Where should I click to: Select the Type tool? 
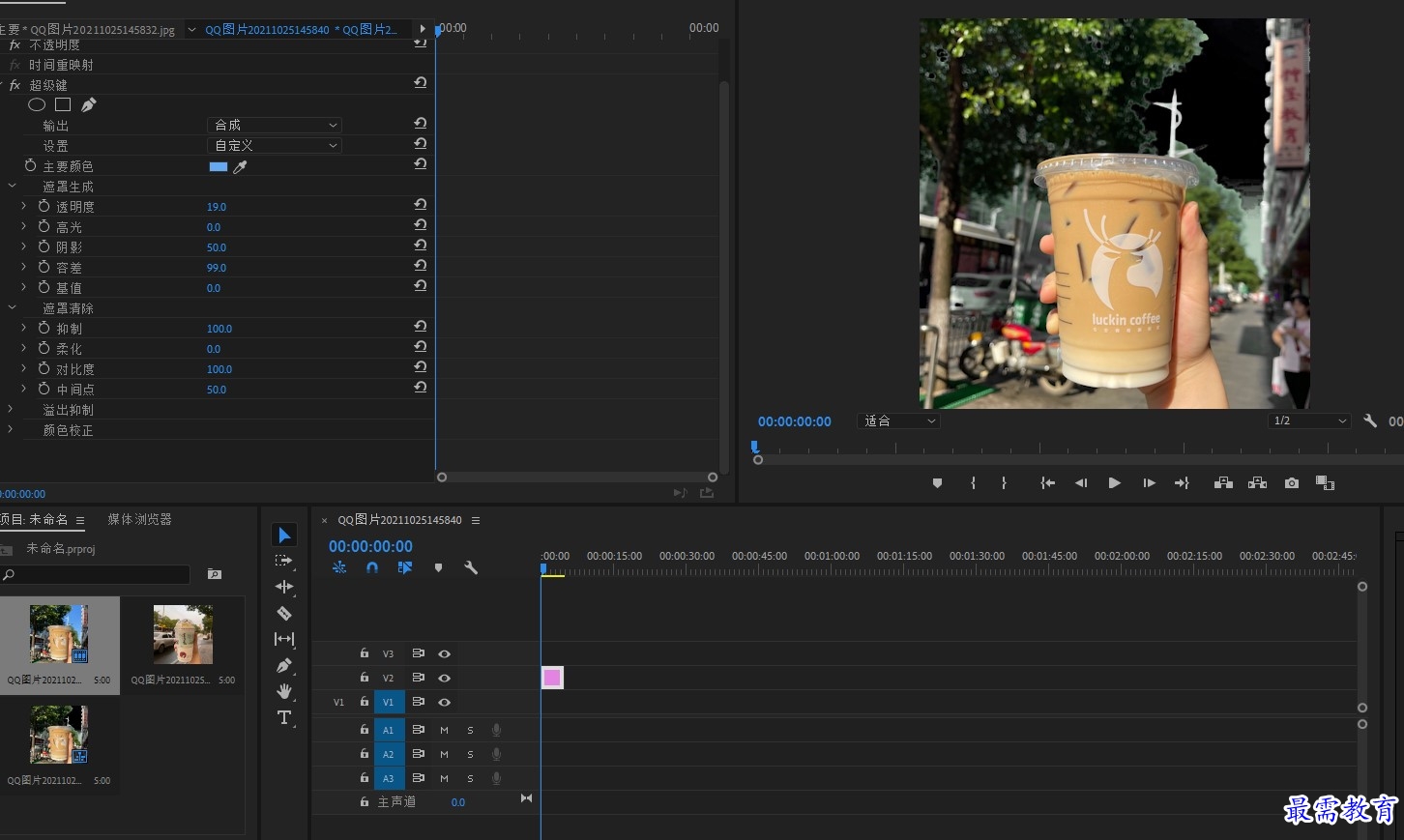click(284, 717)
